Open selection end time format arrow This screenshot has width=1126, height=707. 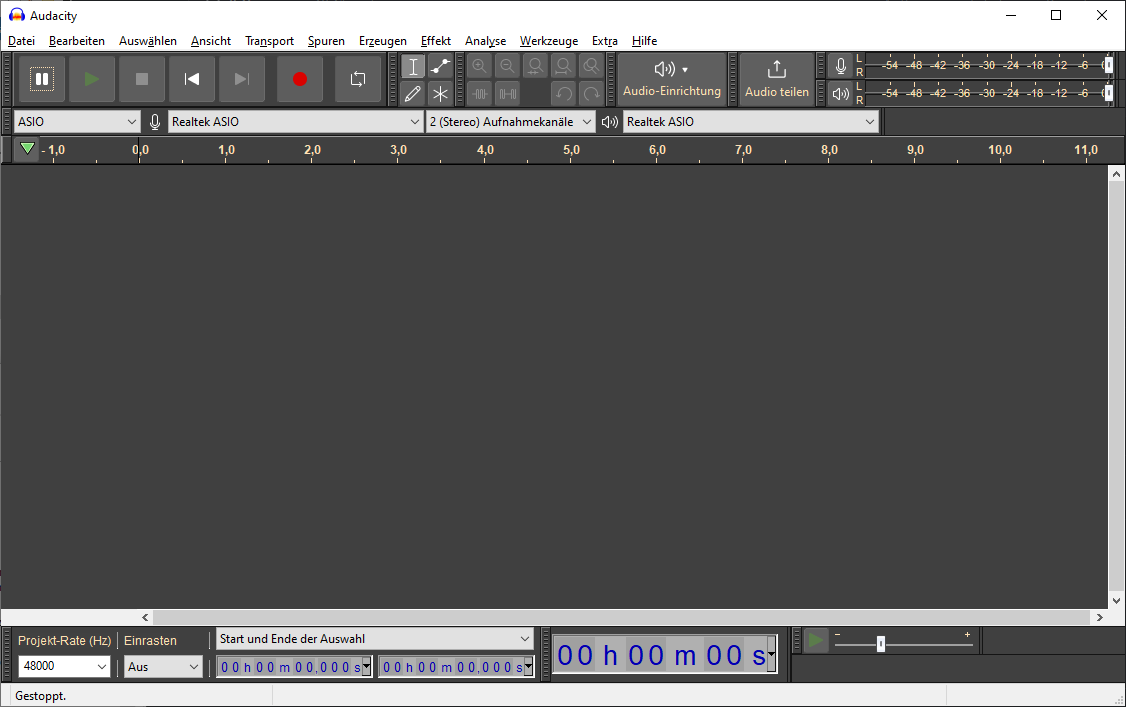529,667
